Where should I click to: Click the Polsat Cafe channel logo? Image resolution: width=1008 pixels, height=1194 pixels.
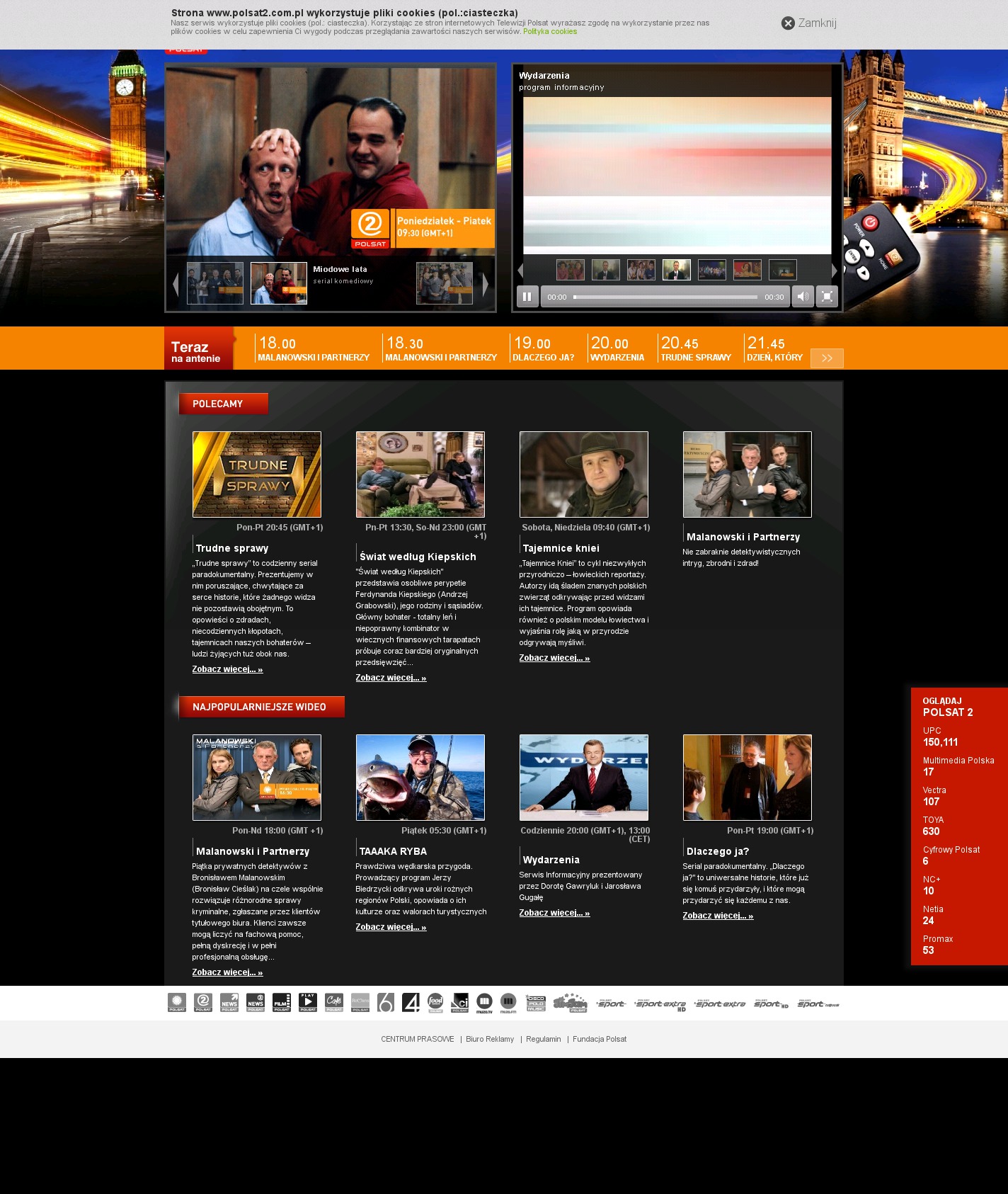pyautogui.click(x=334, y=1003)
